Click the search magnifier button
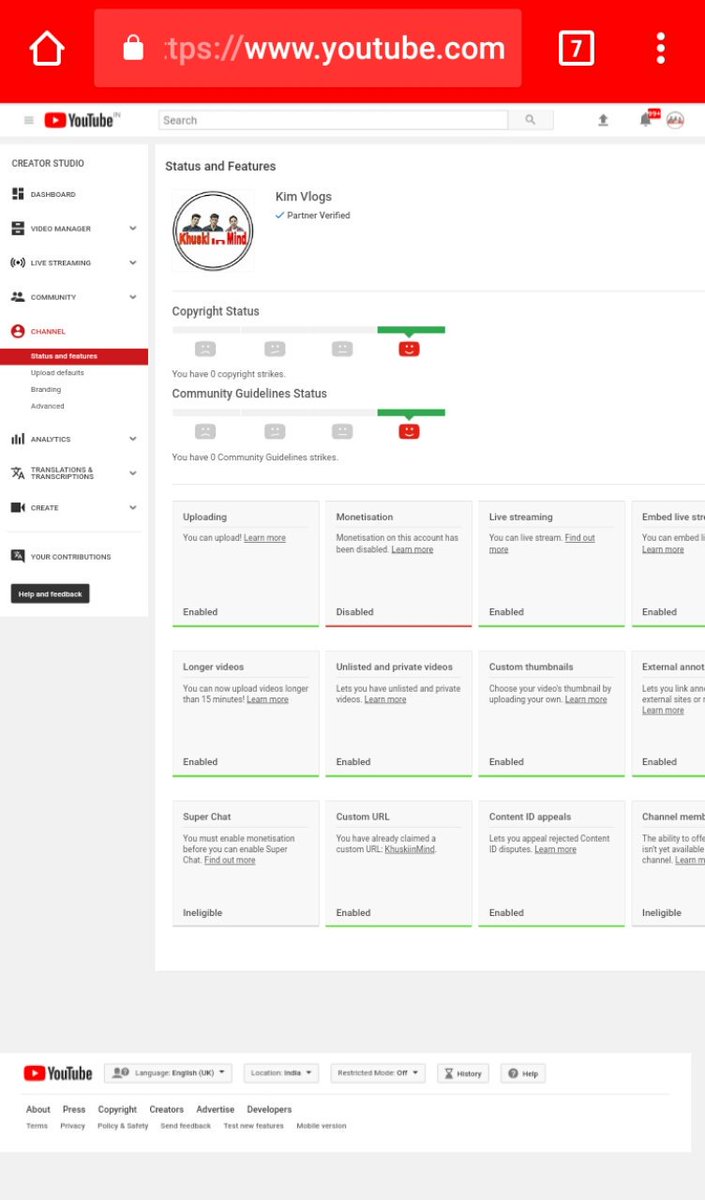Screen dimensions: 705x1200 [x=530, y=120]
